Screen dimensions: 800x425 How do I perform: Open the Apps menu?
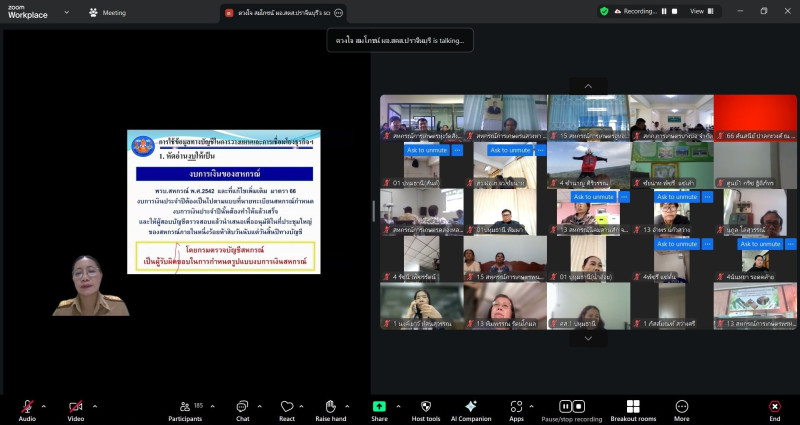[x=516, y=408]
